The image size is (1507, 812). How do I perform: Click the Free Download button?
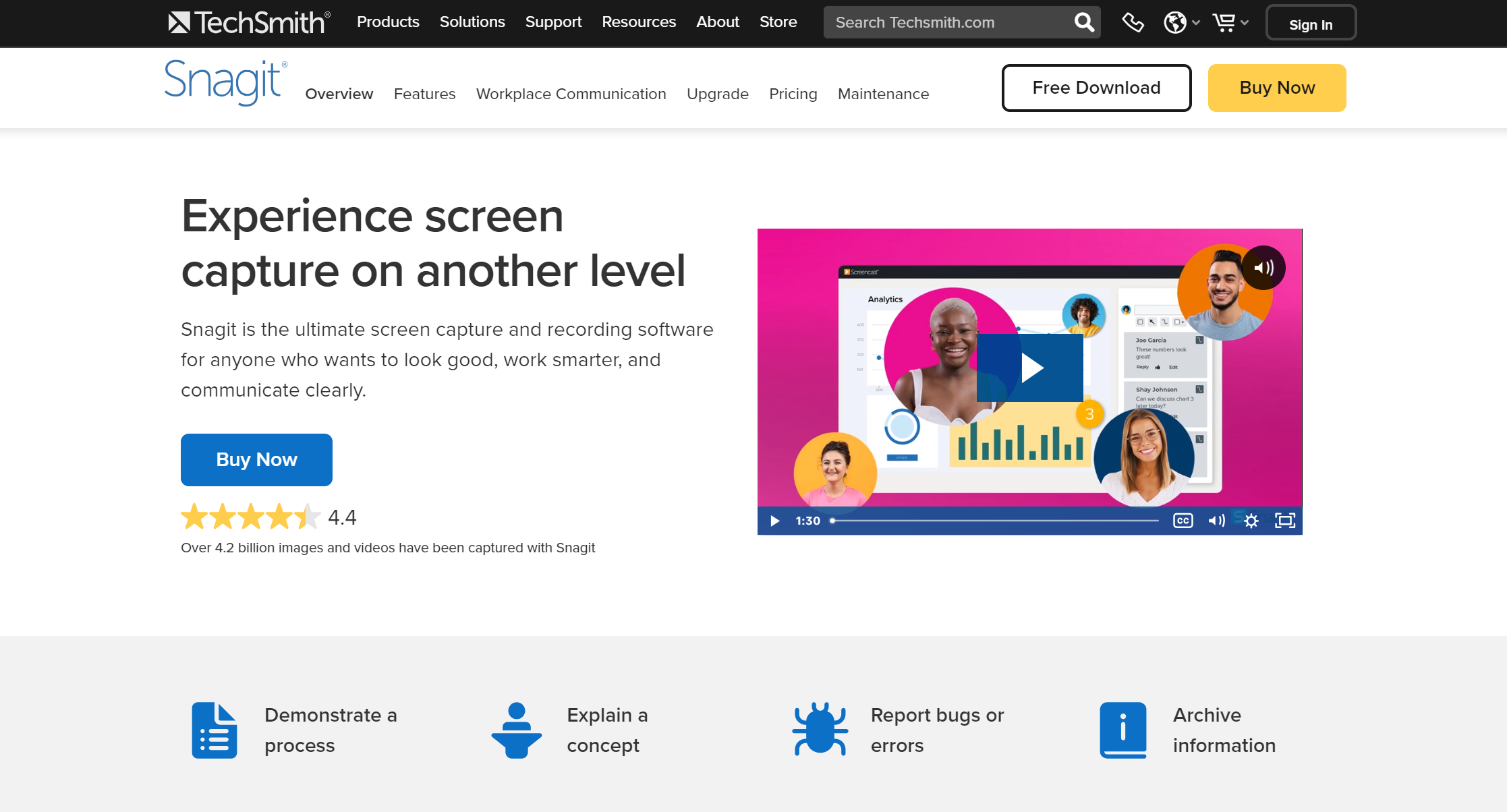coord(1096,88)
